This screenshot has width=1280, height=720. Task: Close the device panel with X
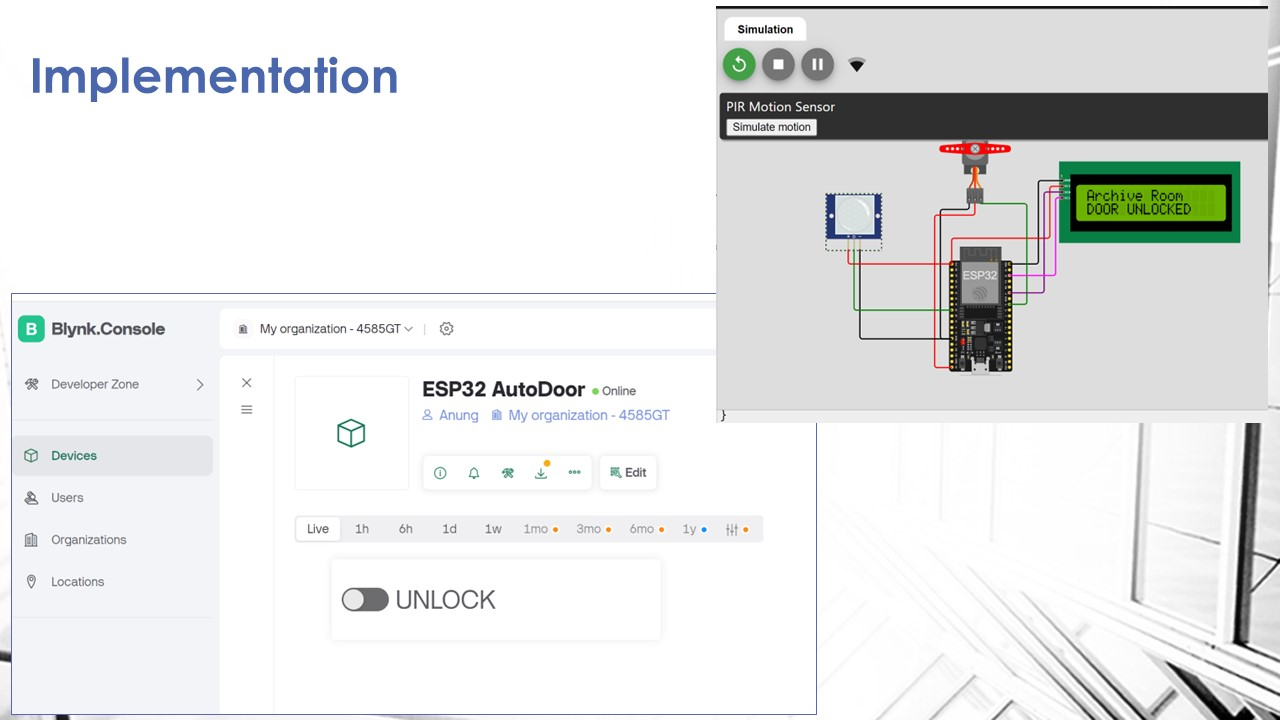247,383
